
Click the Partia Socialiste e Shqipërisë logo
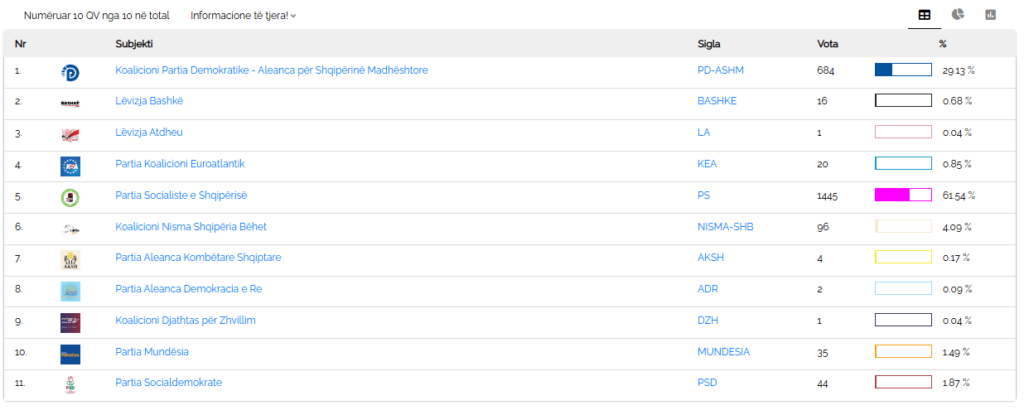click(70, 197)
